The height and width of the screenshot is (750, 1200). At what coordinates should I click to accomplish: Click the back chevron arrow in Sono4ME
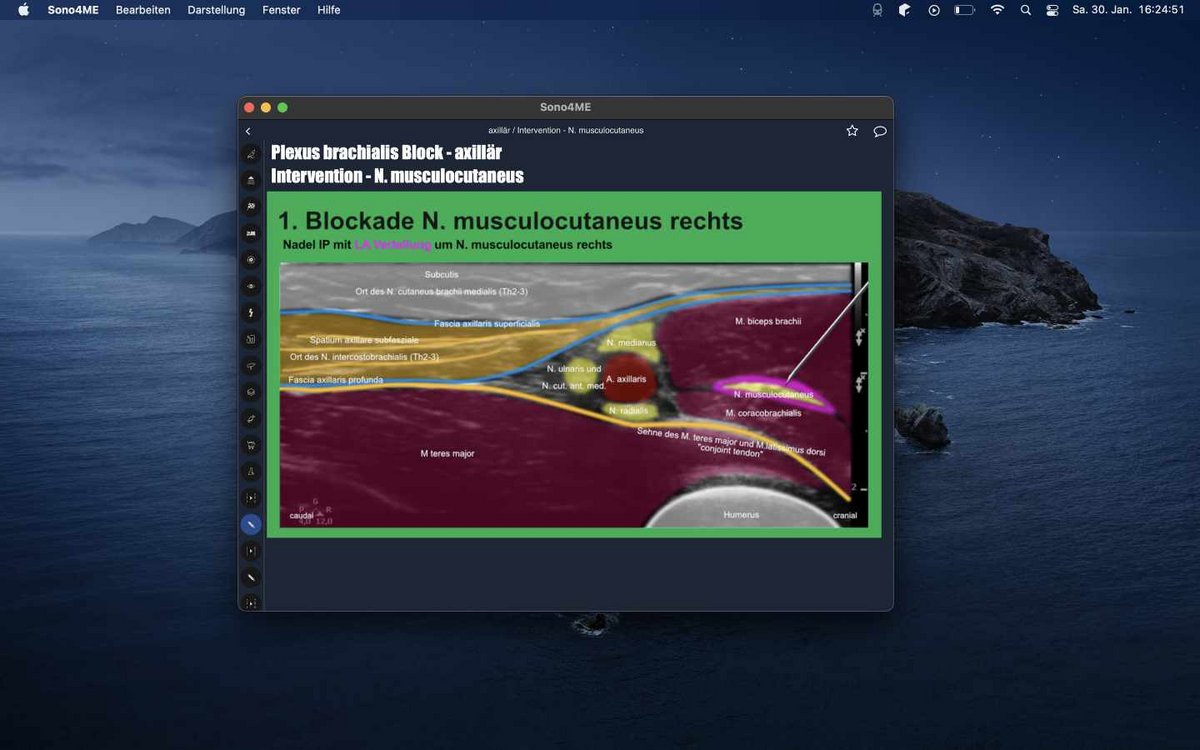248,131
